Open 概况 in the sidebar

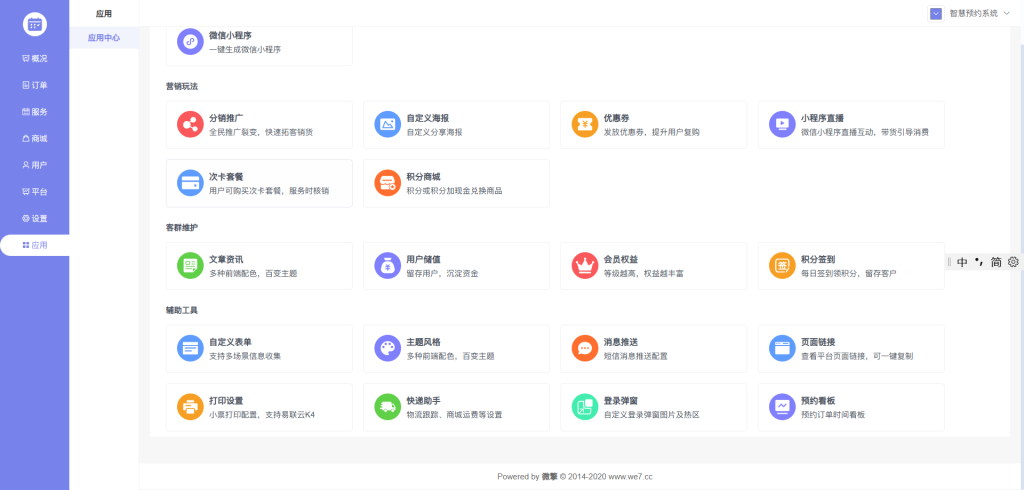35,58
